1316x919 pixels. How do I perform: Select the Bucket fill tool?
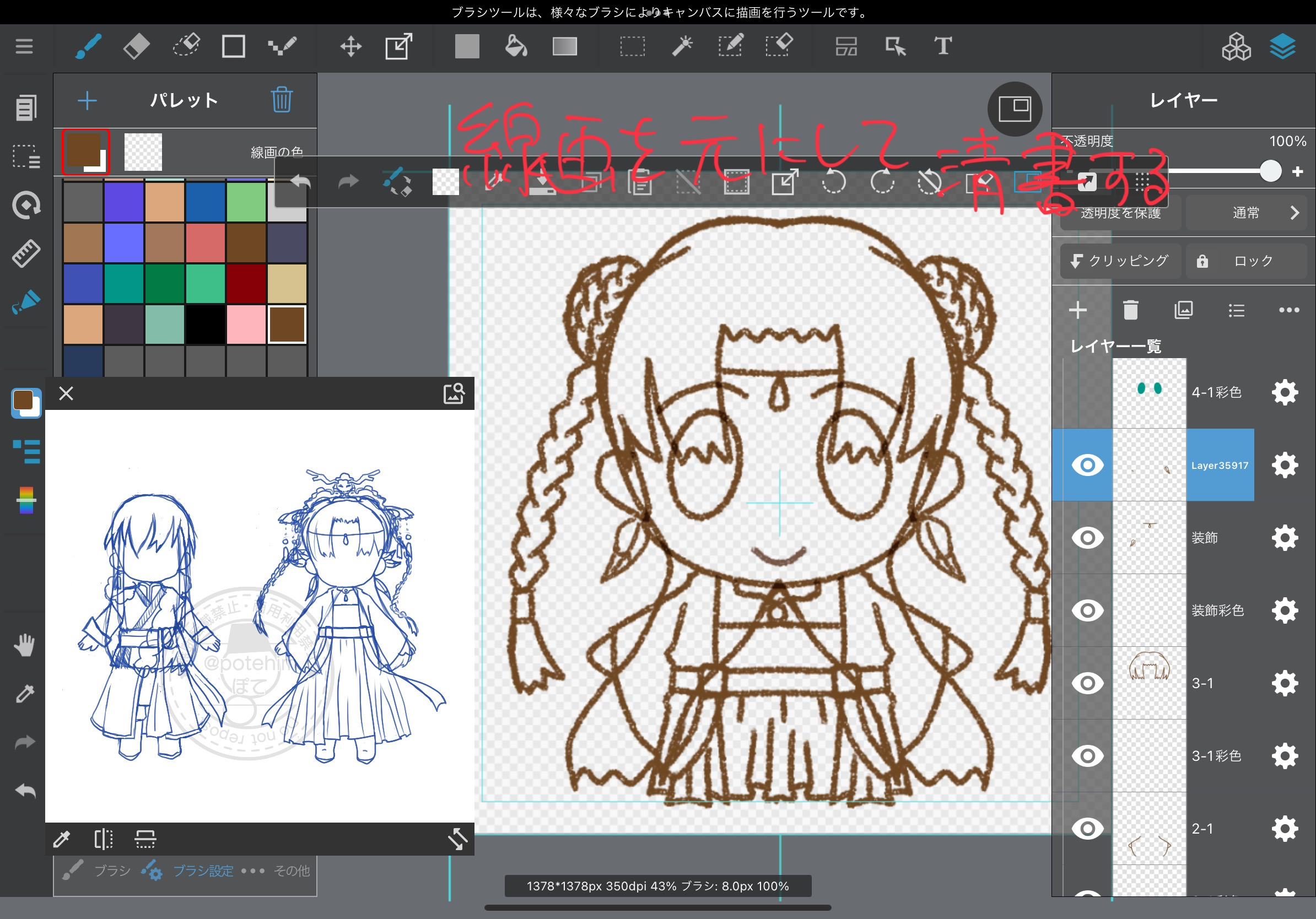(515, 46)
